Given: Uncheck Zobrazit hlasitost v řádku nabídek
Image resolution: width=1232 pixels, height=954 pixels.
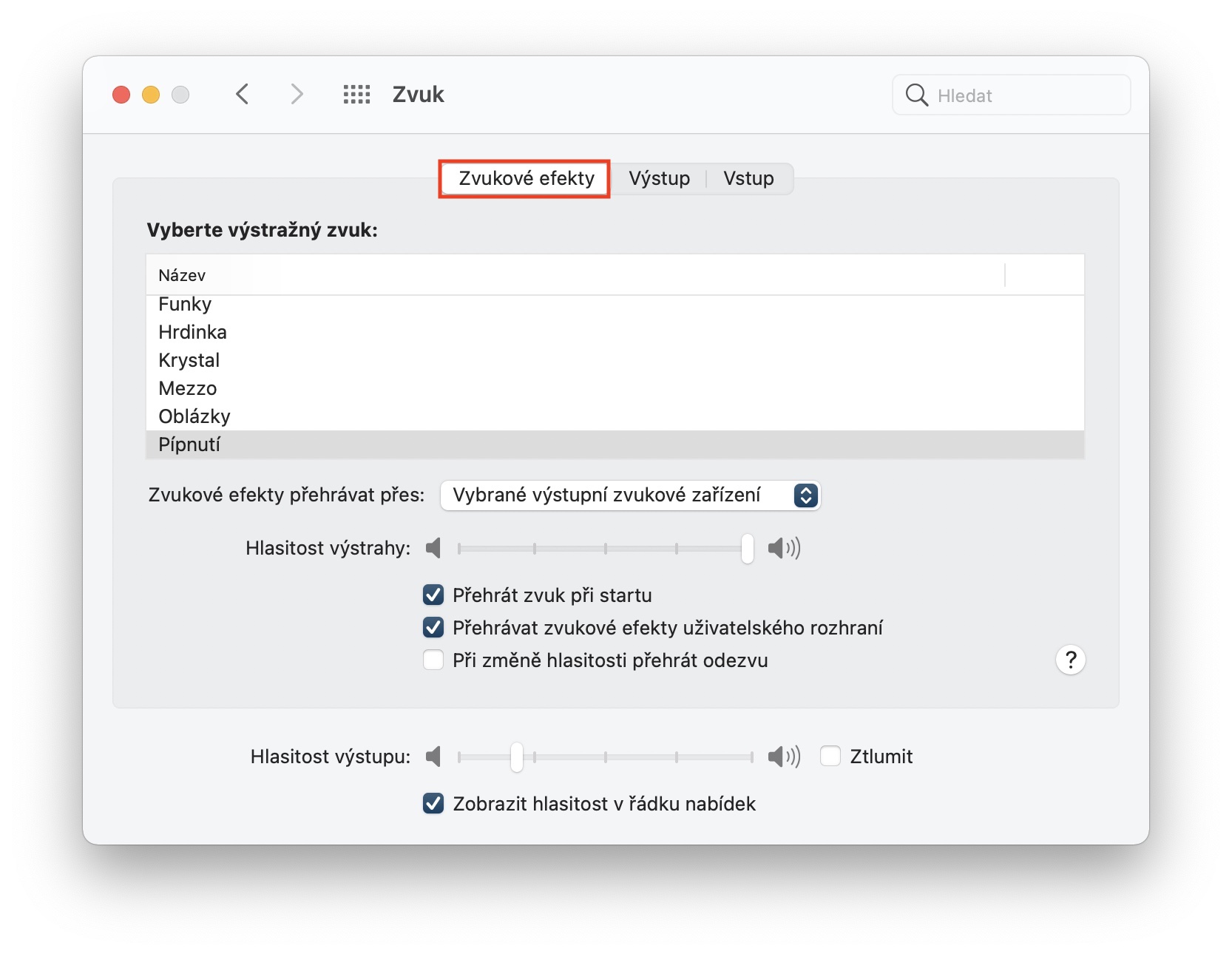Looking at the screenshot, I should tap(433, 804).
